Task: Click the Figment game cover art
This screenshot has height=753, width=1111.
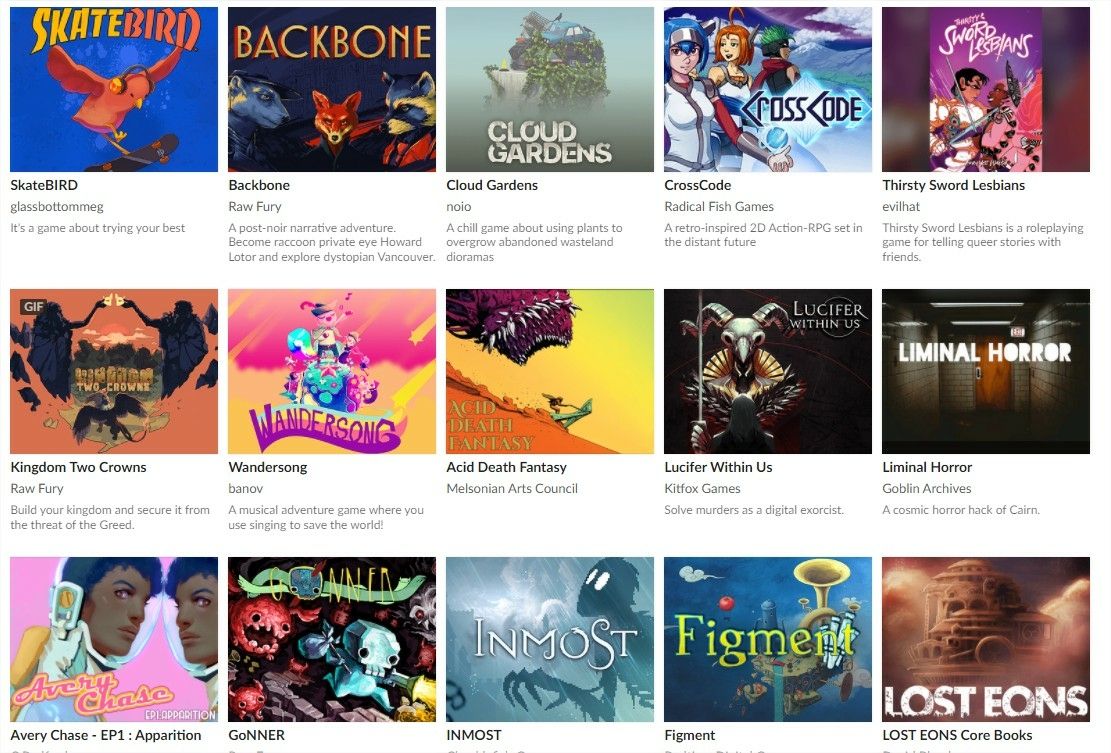Action: [768, 639]
